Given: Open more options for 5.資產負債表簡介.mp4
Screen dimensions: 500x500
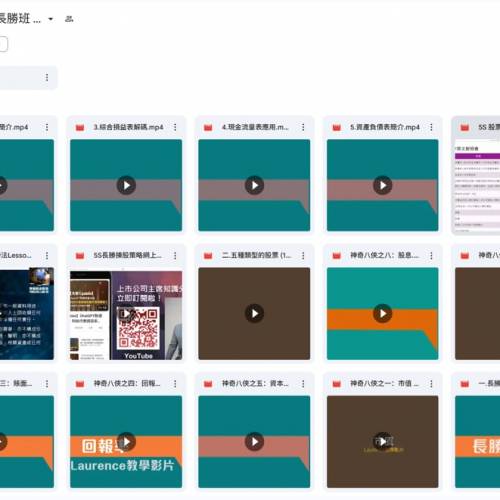Looking at the screenshot, I should pyautogui.click(x=431, y=127).
